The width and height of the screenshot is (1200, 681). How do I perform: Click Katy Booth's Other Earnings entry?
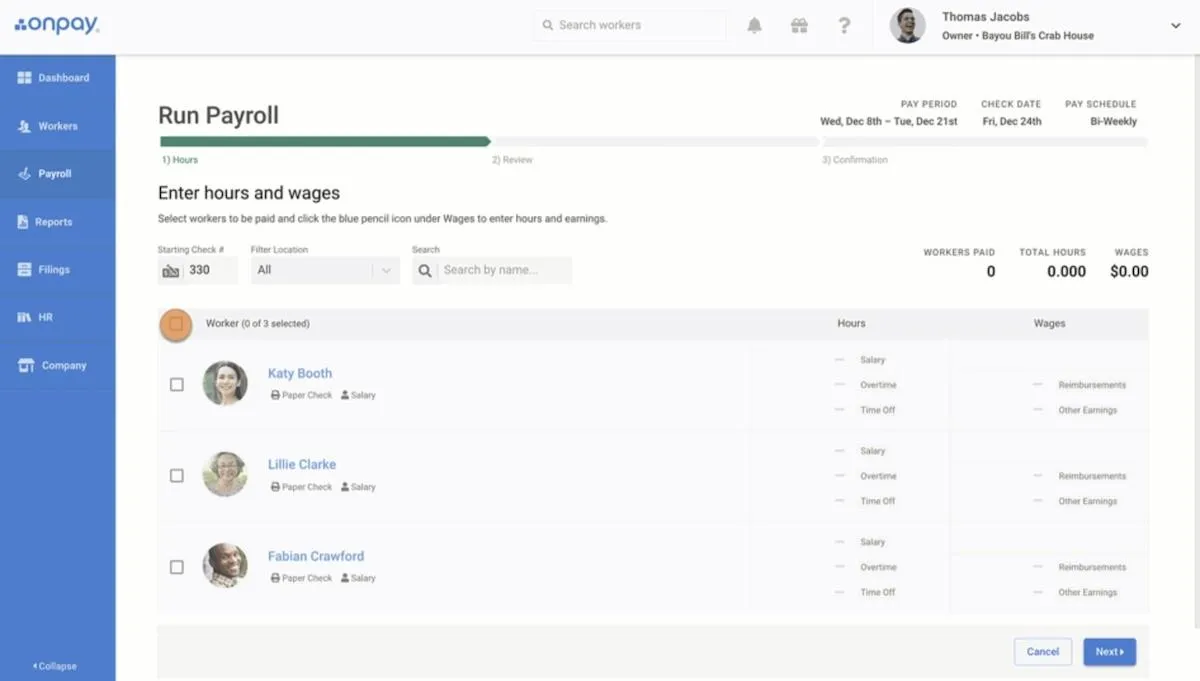point(1075,410)
